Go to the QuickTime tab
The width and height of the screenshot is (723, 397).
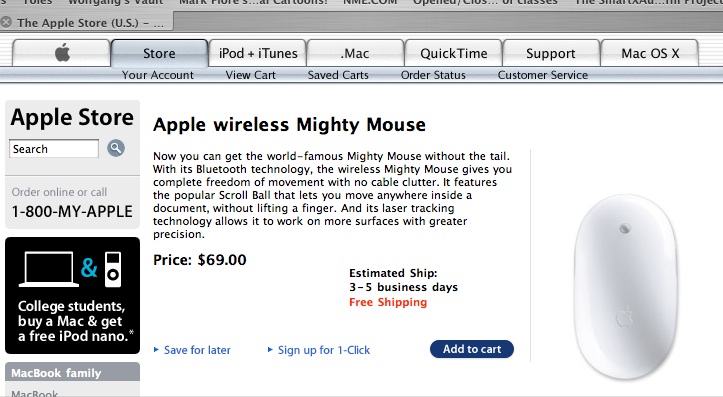coord(453,53)
